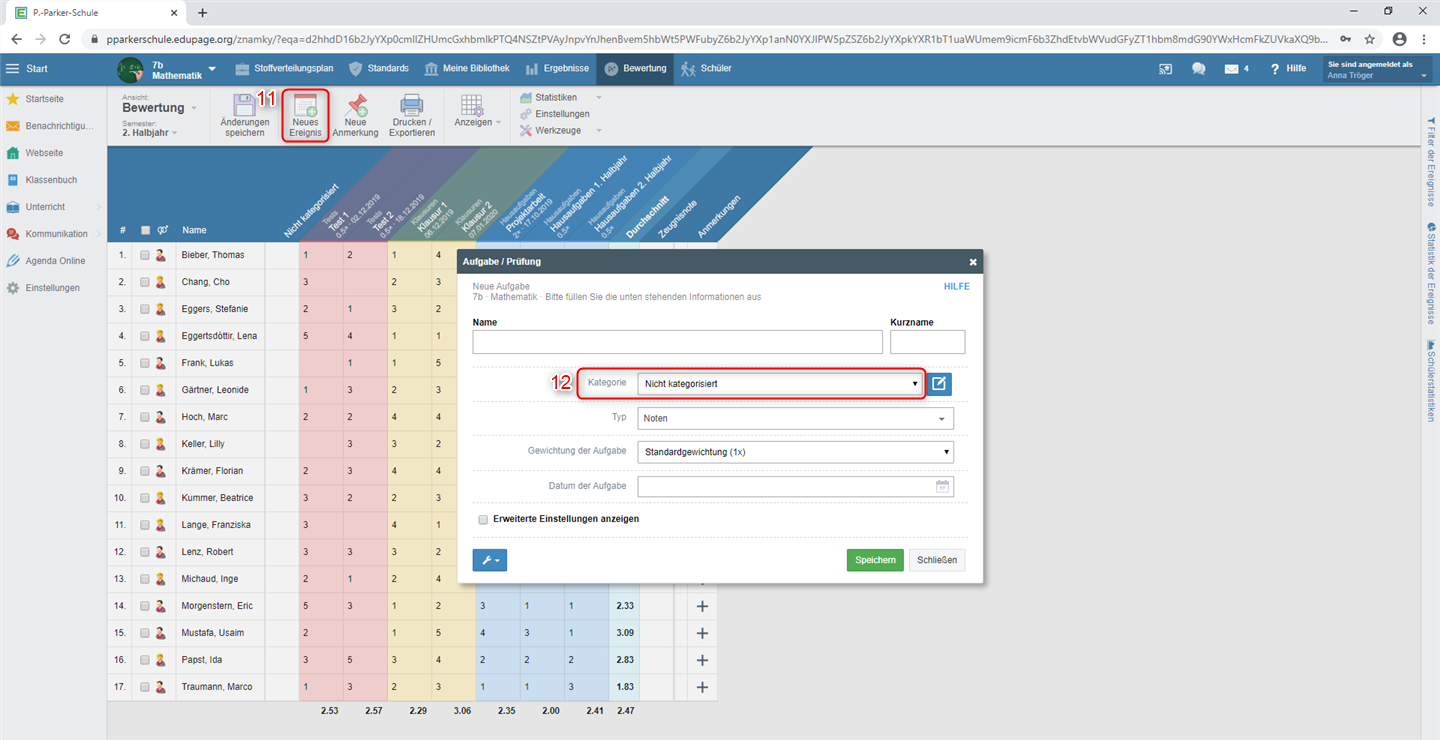Check the box for Lange, Franziska
Screen dimensions: 1440x740
pyautogui.click(x=145, y=525)
